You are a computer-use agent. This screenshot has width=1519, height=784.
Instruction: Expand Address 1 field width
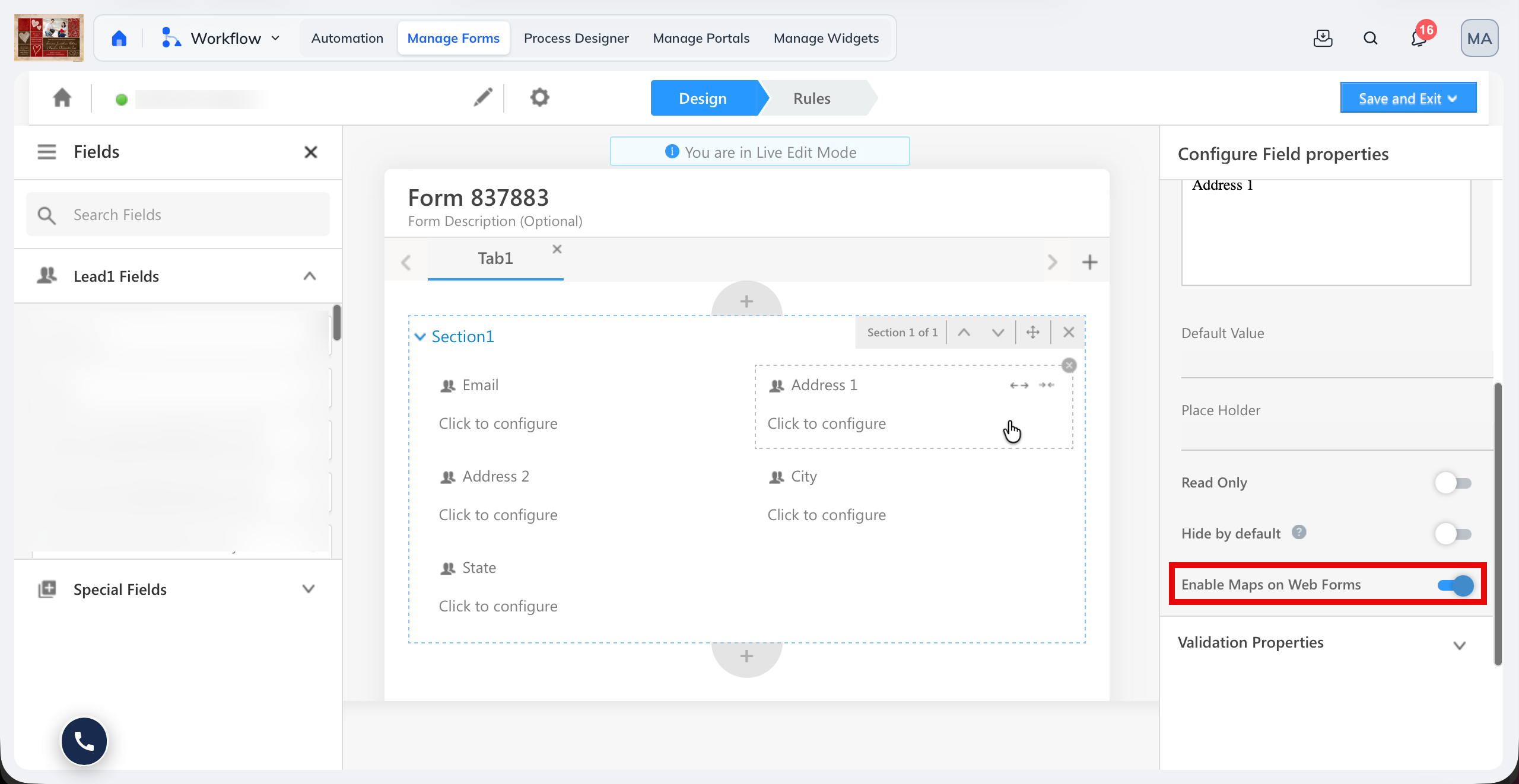tap(1019, 385)
